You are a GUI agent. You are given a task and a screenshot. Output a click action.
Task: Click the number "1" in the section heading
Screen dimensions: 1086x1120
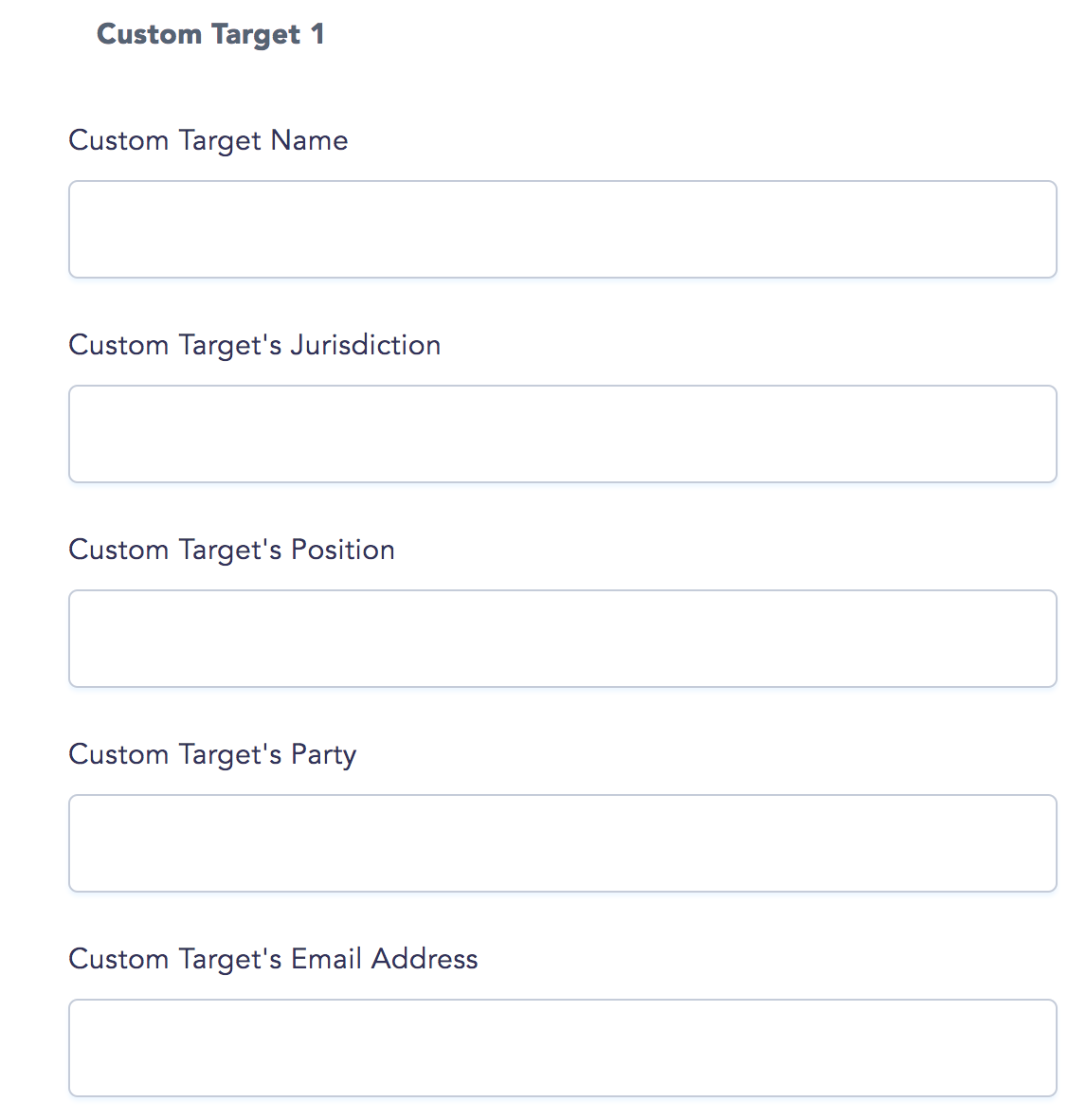[x=317, y=34]
